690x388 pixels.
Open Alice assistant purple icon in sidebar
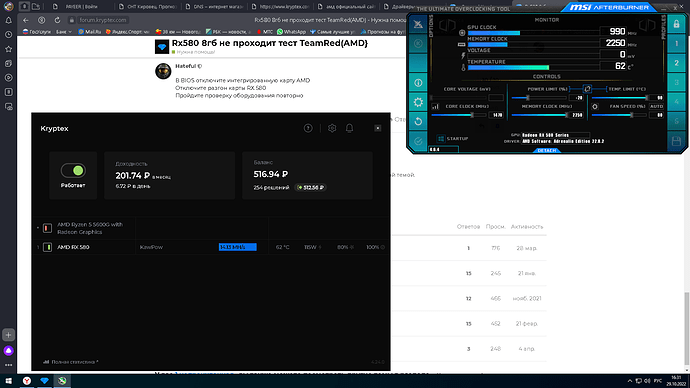(8, 351)
